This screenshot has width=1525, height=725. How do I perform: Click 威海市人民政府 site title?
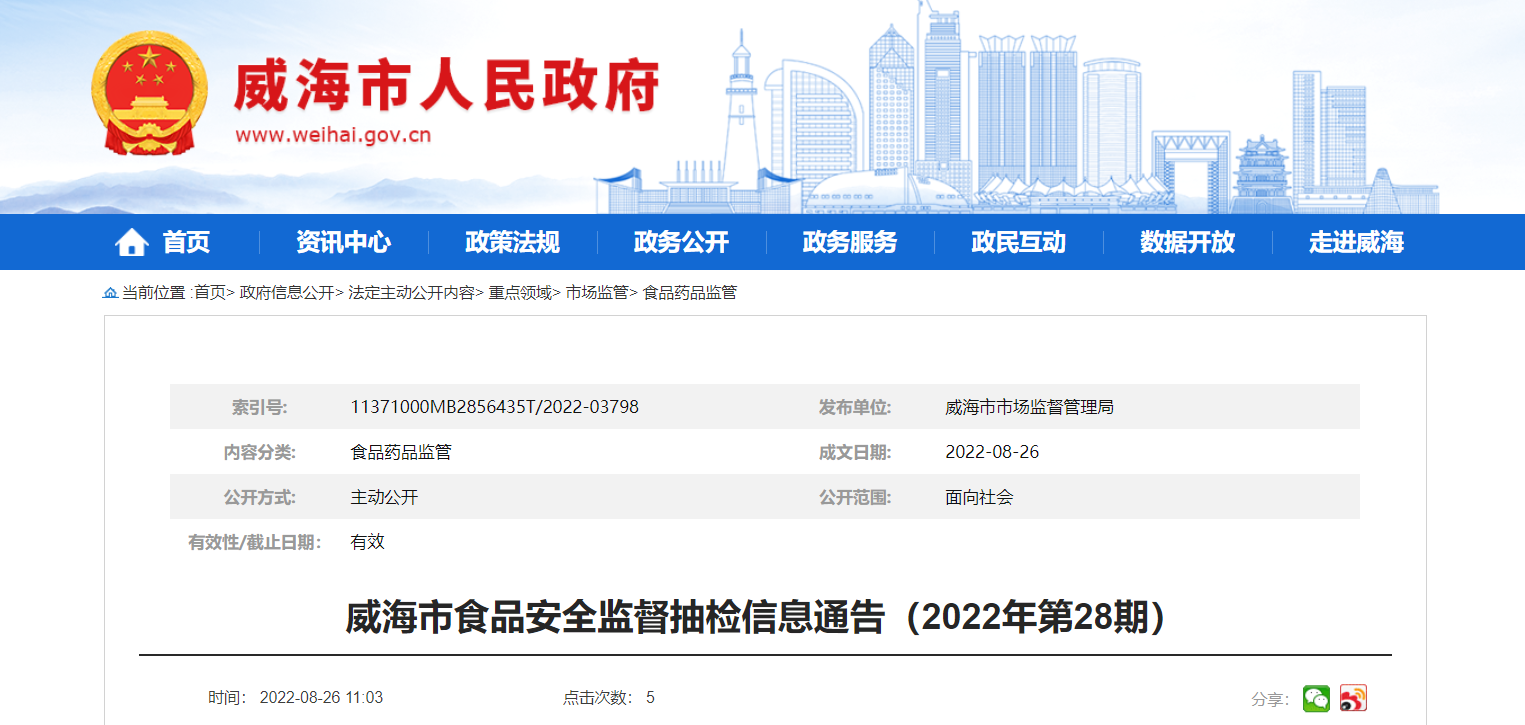click(x=446, y=87)
